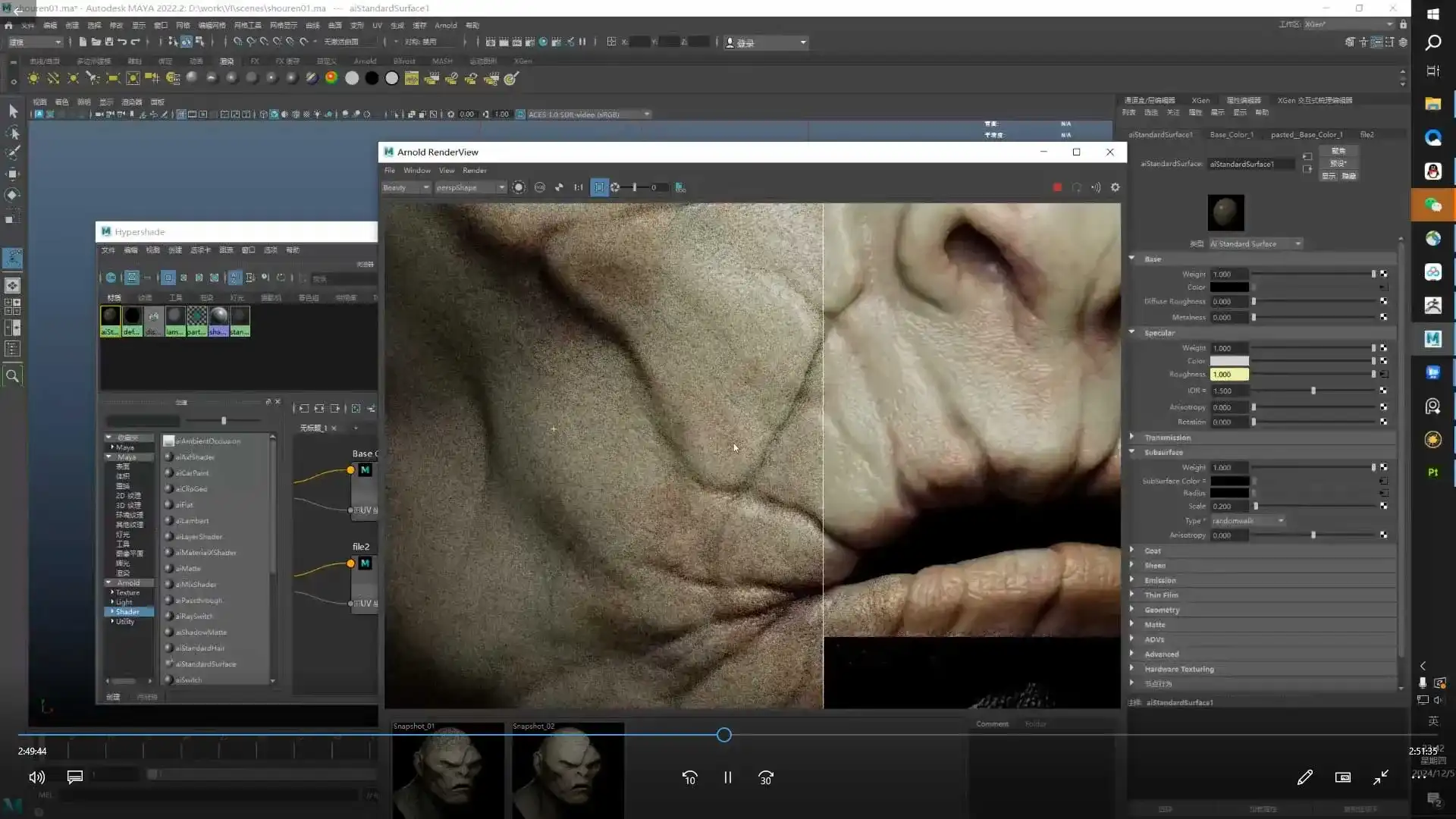This screenshot has width=1456, height=819.
Task: Switch to the Base_Color_1 tab
Action: tap(1231, 134)
